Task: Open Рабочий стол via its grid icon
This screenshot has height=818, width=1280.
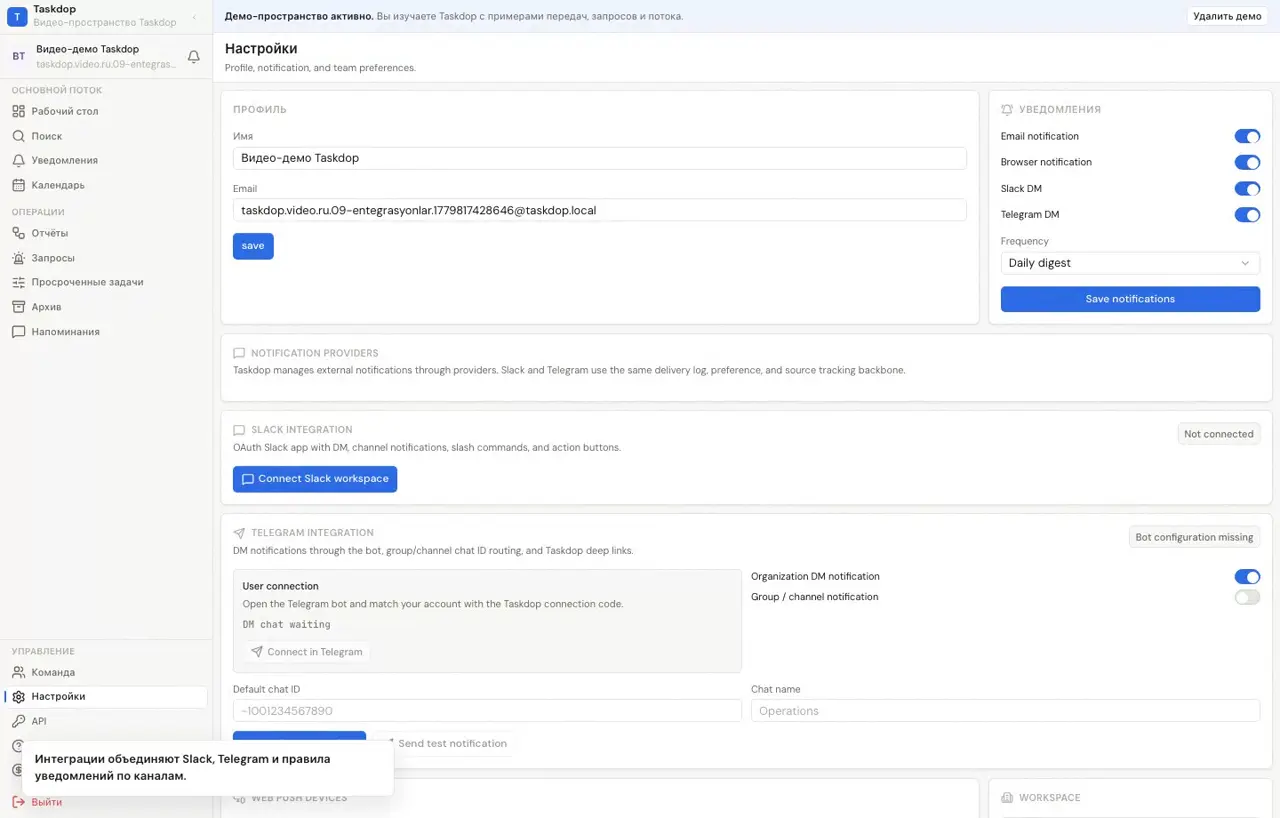Action: click(18, 111)
